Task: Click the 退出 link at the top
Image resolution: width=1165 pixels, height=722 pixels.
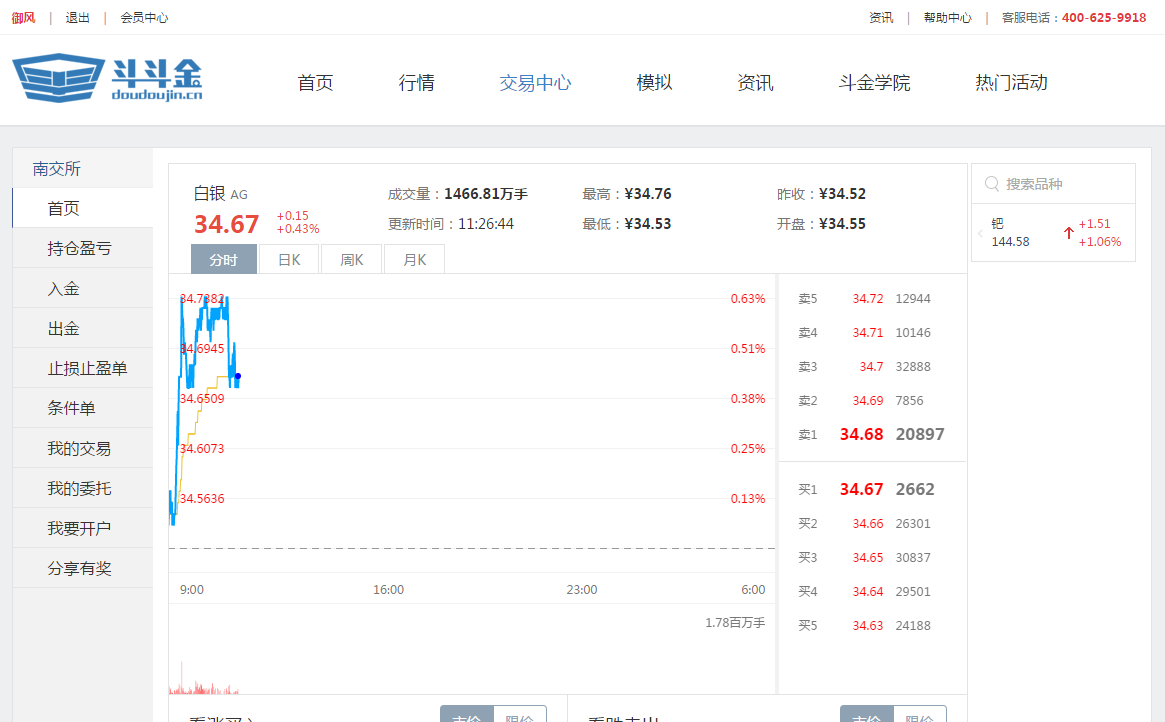Action: pos(77,17)
